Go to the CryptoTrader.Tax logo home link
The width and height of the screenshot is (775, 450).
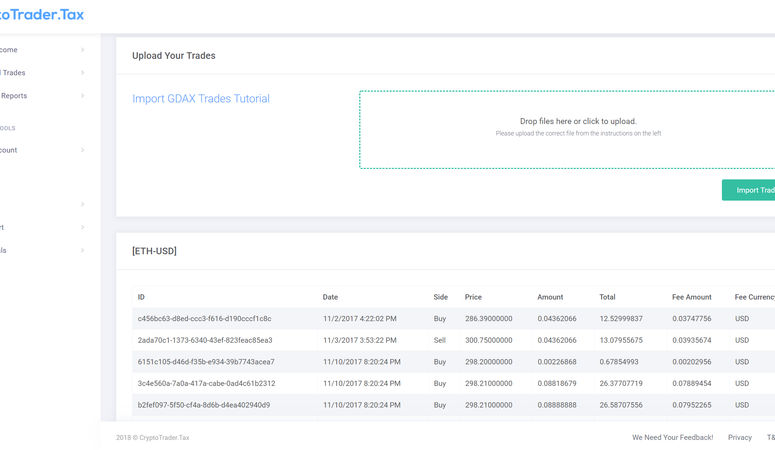pos(42,14)
